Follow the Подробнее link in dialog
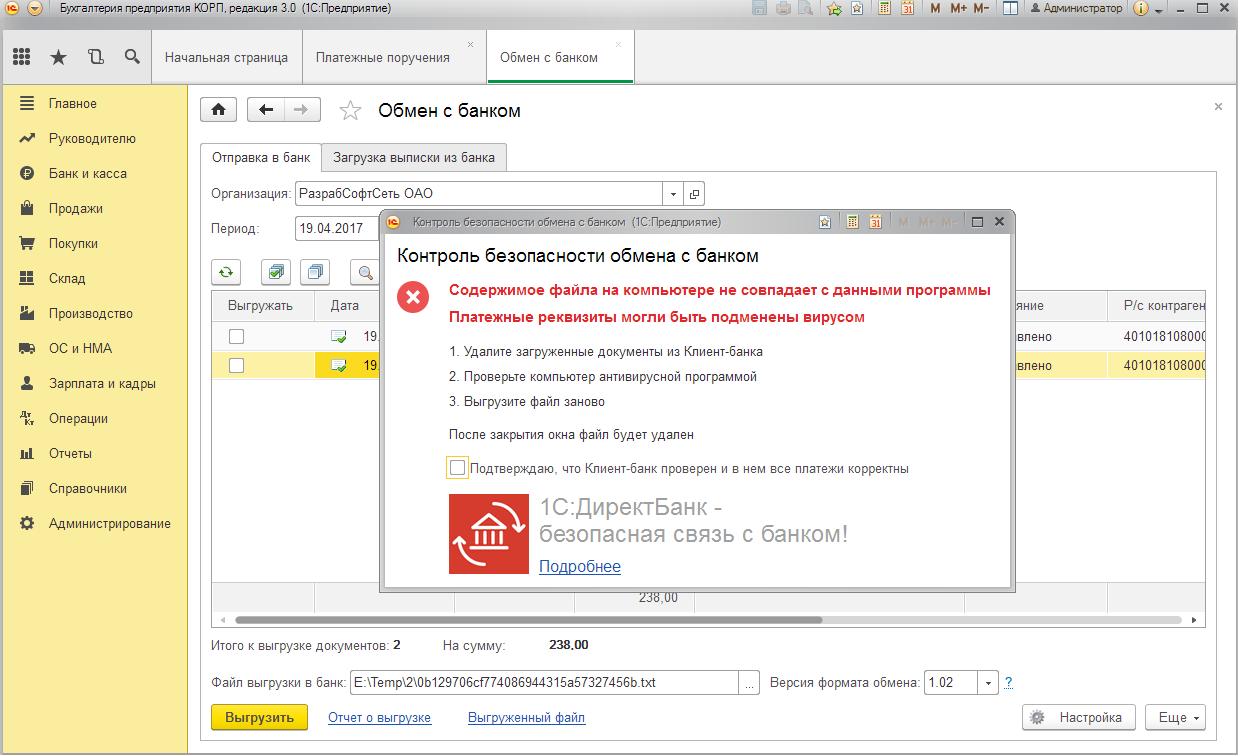The height and width of the screenshot is (755, 1238). 580,567
